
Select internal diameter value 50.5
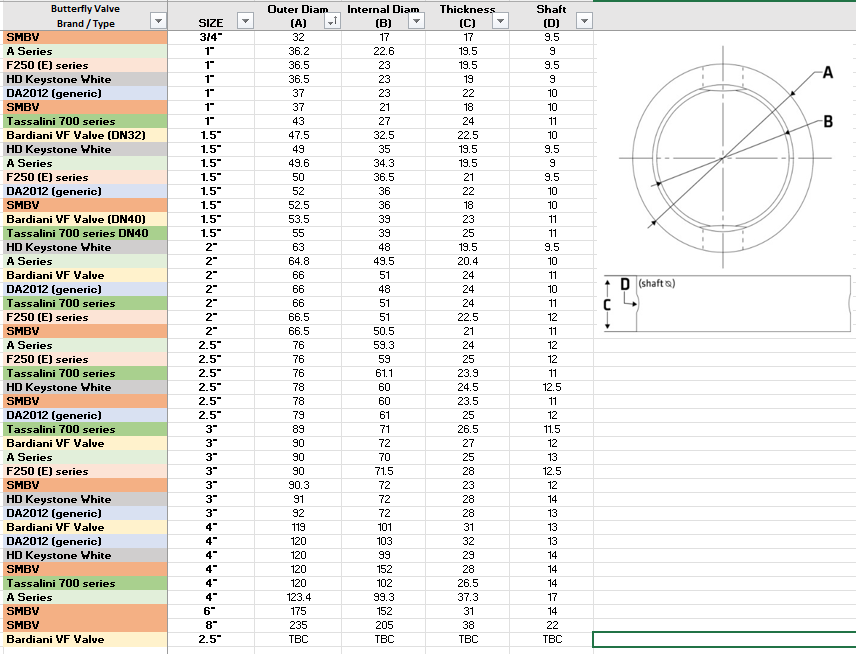(384, 331)
